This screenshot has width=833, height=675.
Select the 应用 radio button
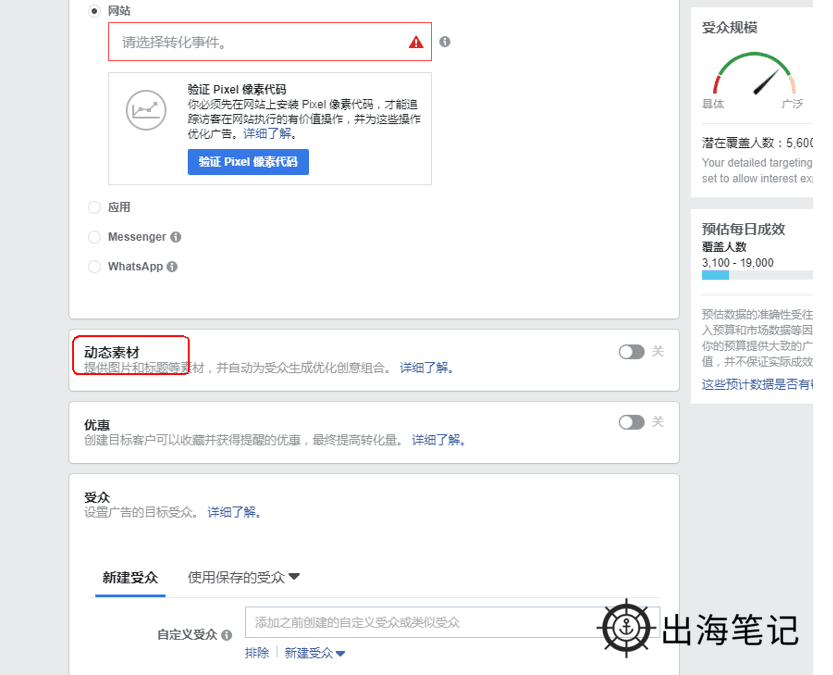coord(93,207)
